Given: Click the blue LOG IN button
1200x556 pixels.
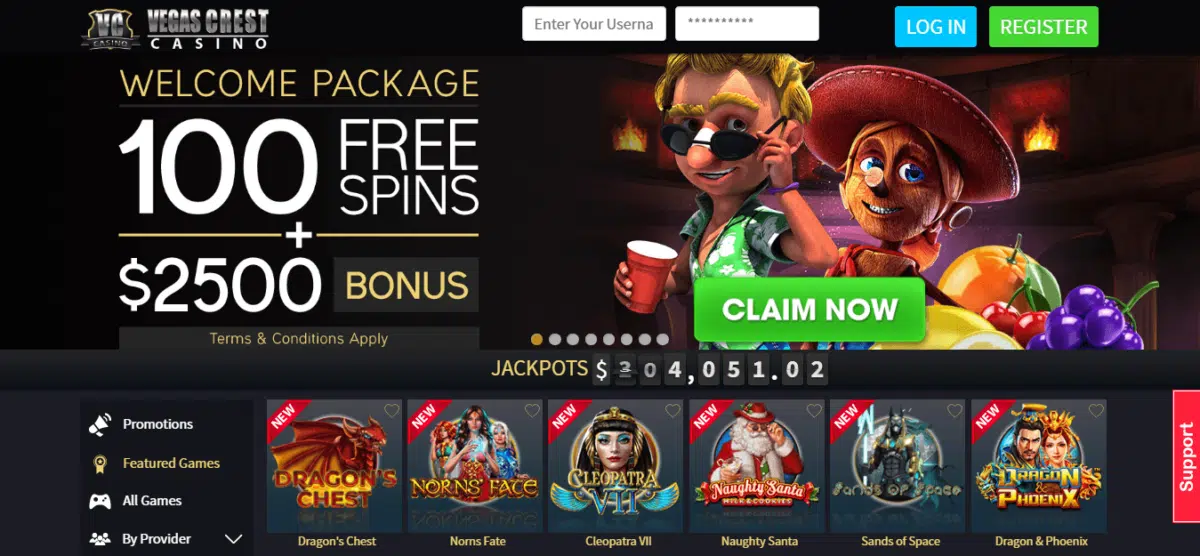Looking at the screenshot, I should 935,27.
